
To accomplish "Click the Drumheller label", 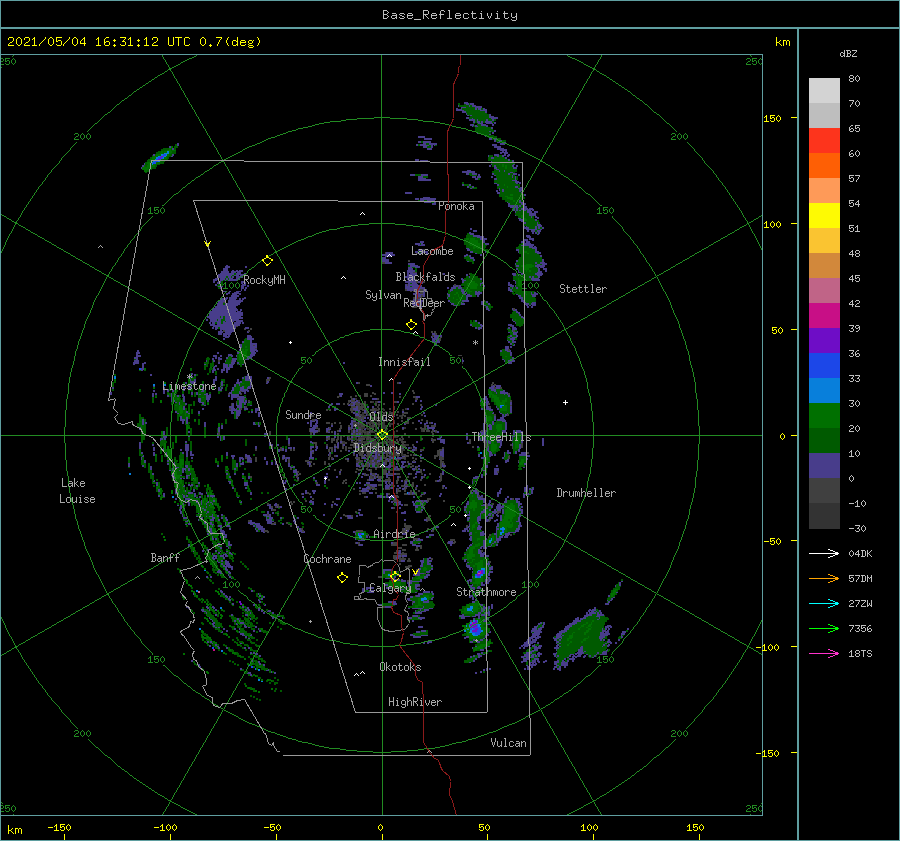I will tap(586, 493).
